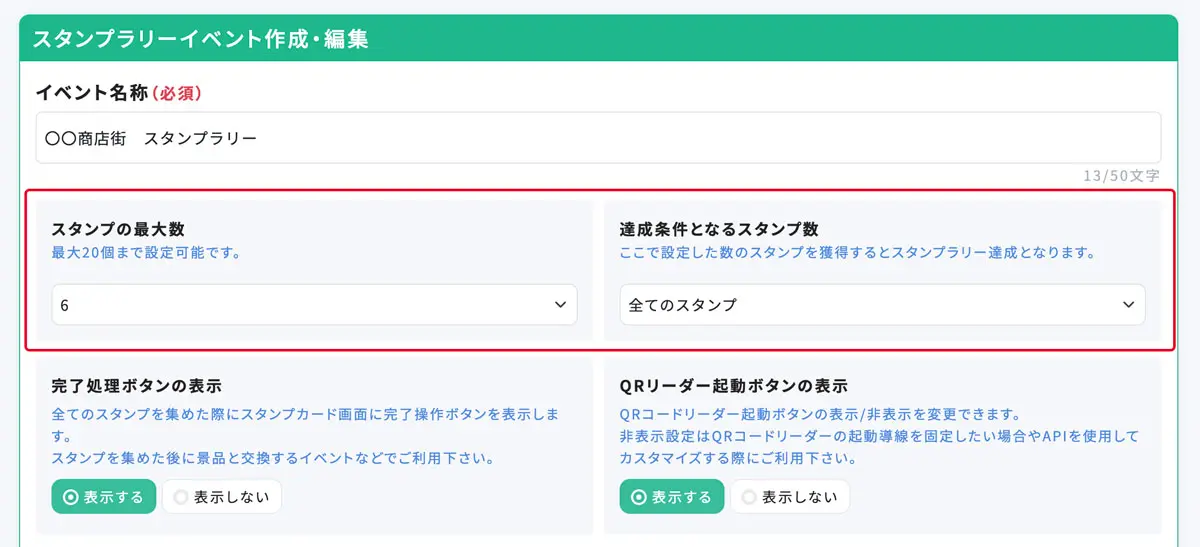Viewport: 1200px width, 547px height.
Task: Click the スタンプの最大数 heading
Action: (118, 229)
